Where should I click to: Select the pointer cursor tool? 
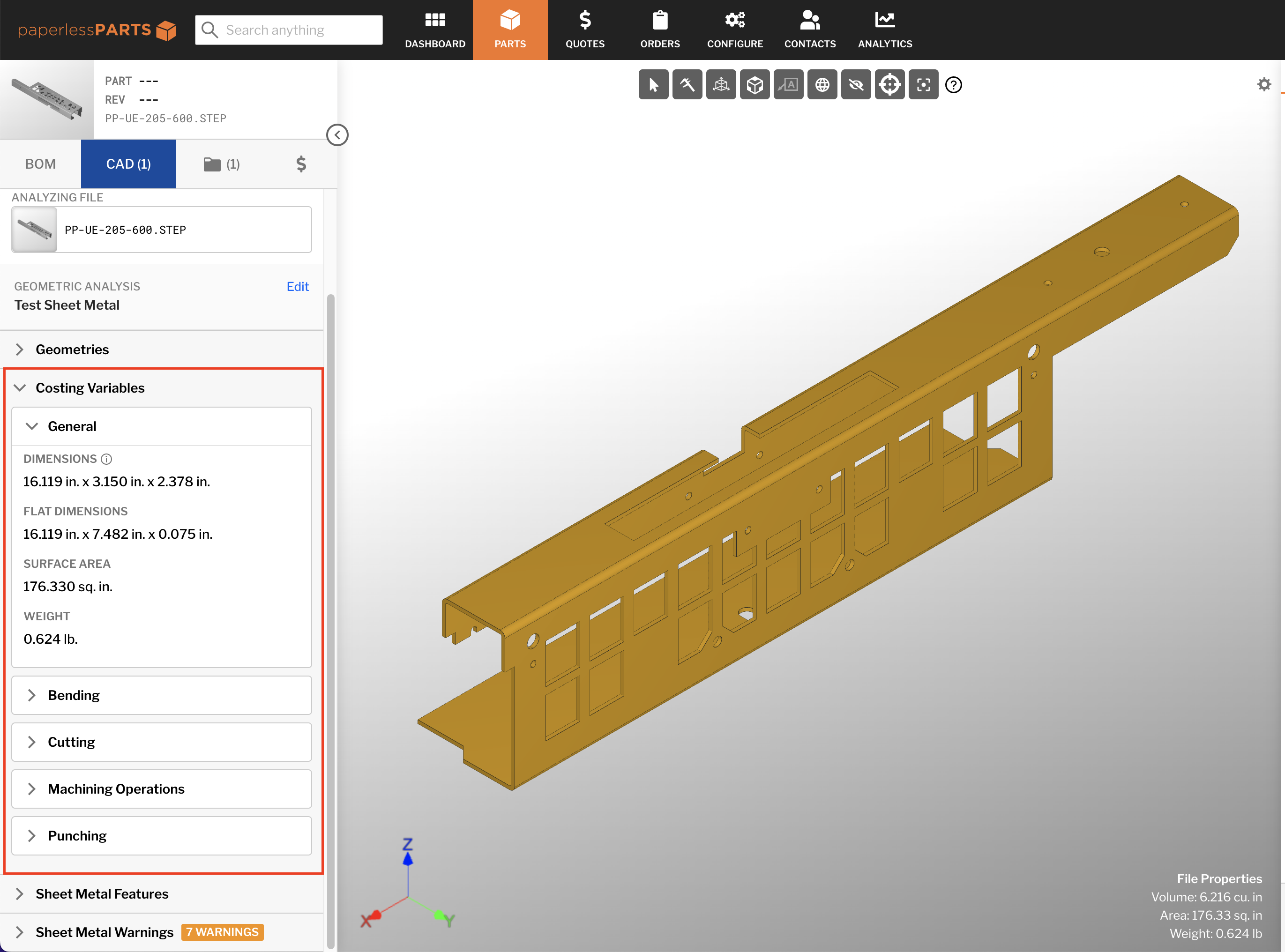pos(653,85)
